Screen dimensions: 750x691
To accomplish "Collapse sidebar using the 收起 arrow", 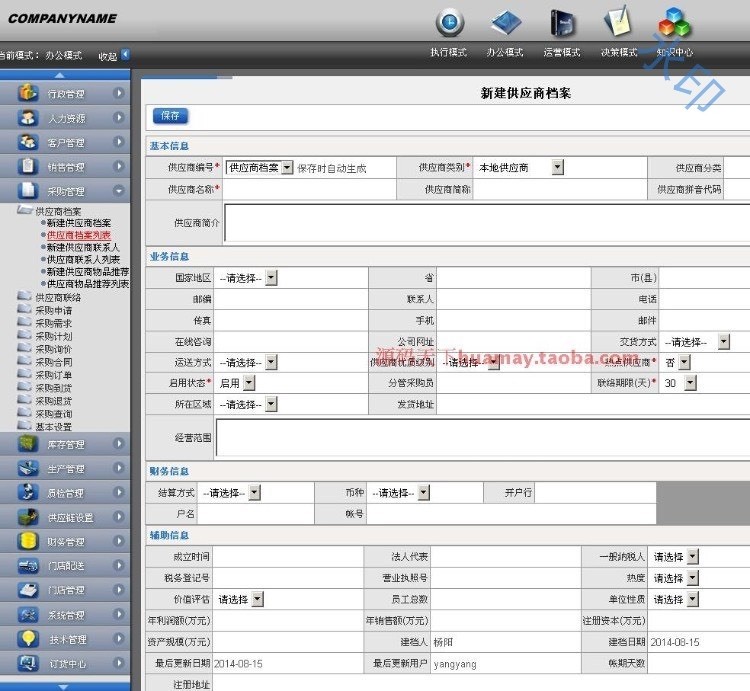I will click(125, 55).
